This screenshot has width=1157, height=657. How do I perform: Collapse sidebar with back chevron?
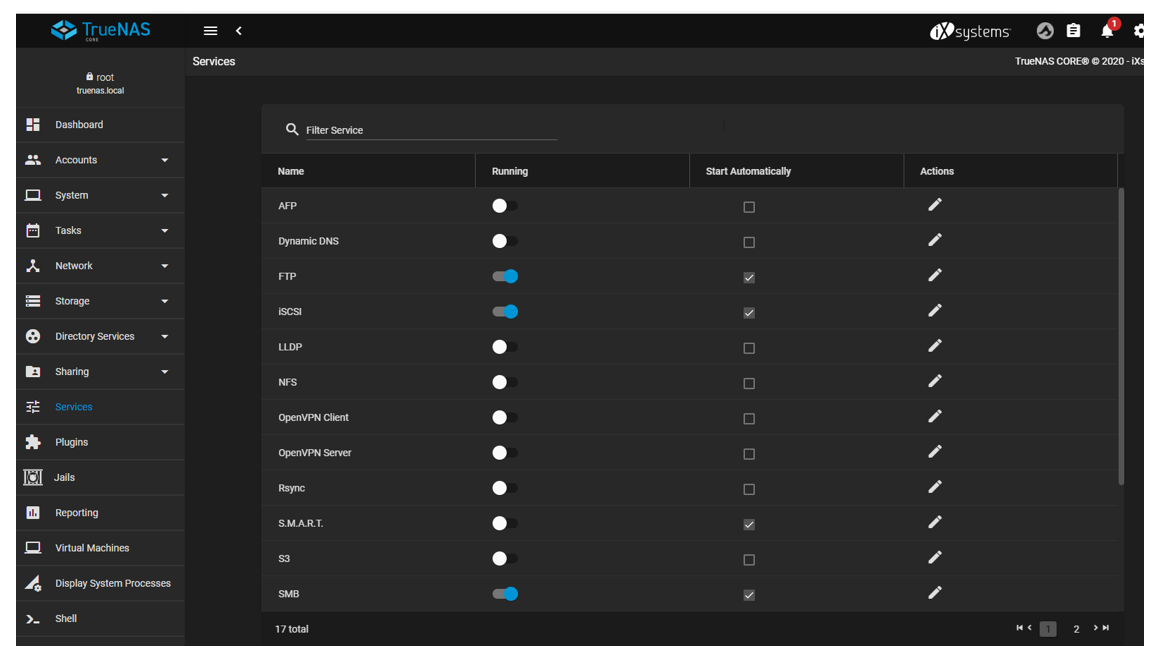tap(238, 31)
